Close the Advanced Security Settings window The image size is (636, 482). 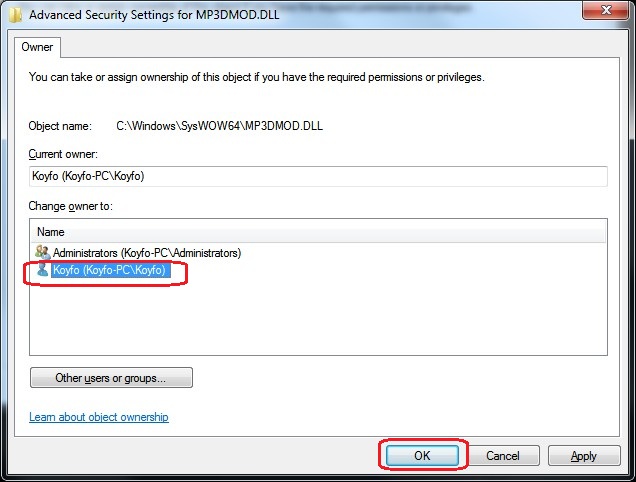point(606,10)
